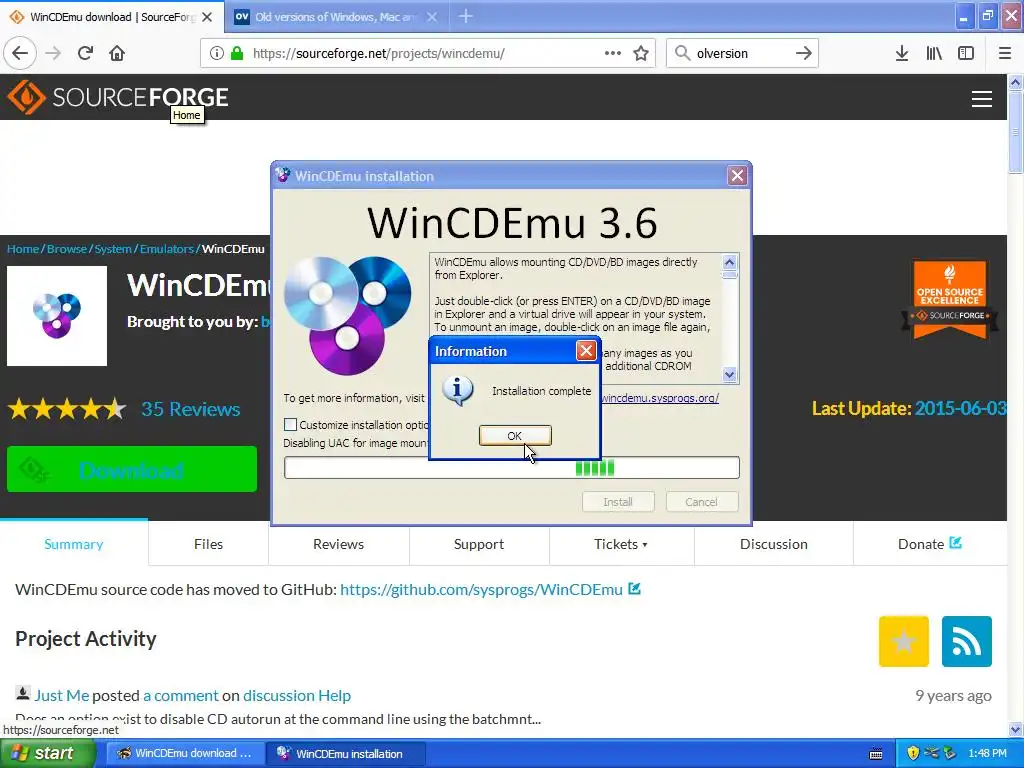1024x768 pixels.
Task: Click the WinCDEmu discs logo in installer
Action: [347, 315]
